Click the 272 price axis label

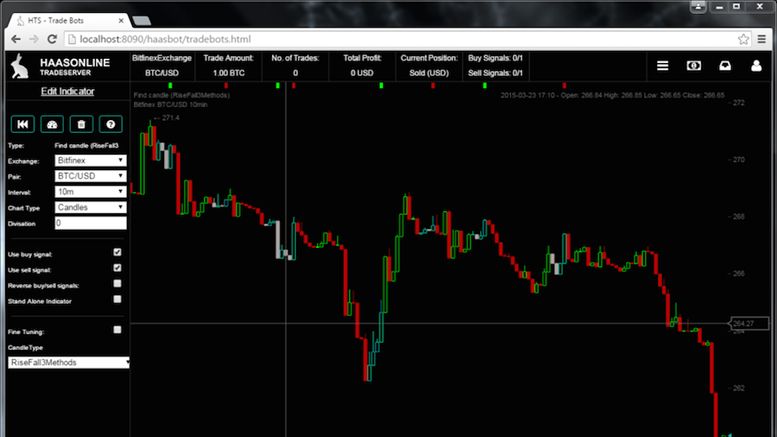[738, 103]
